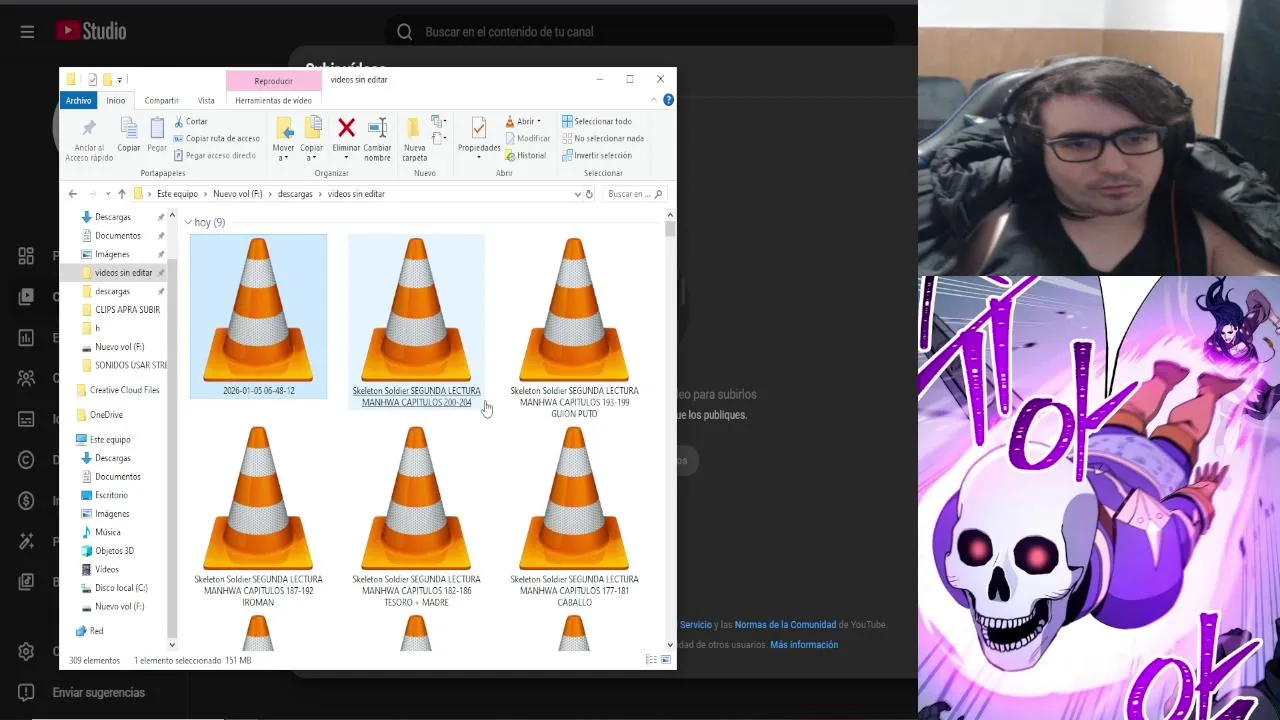
Task: Expand the Propiedades dropdown arrow
Action: click(478, 157)
